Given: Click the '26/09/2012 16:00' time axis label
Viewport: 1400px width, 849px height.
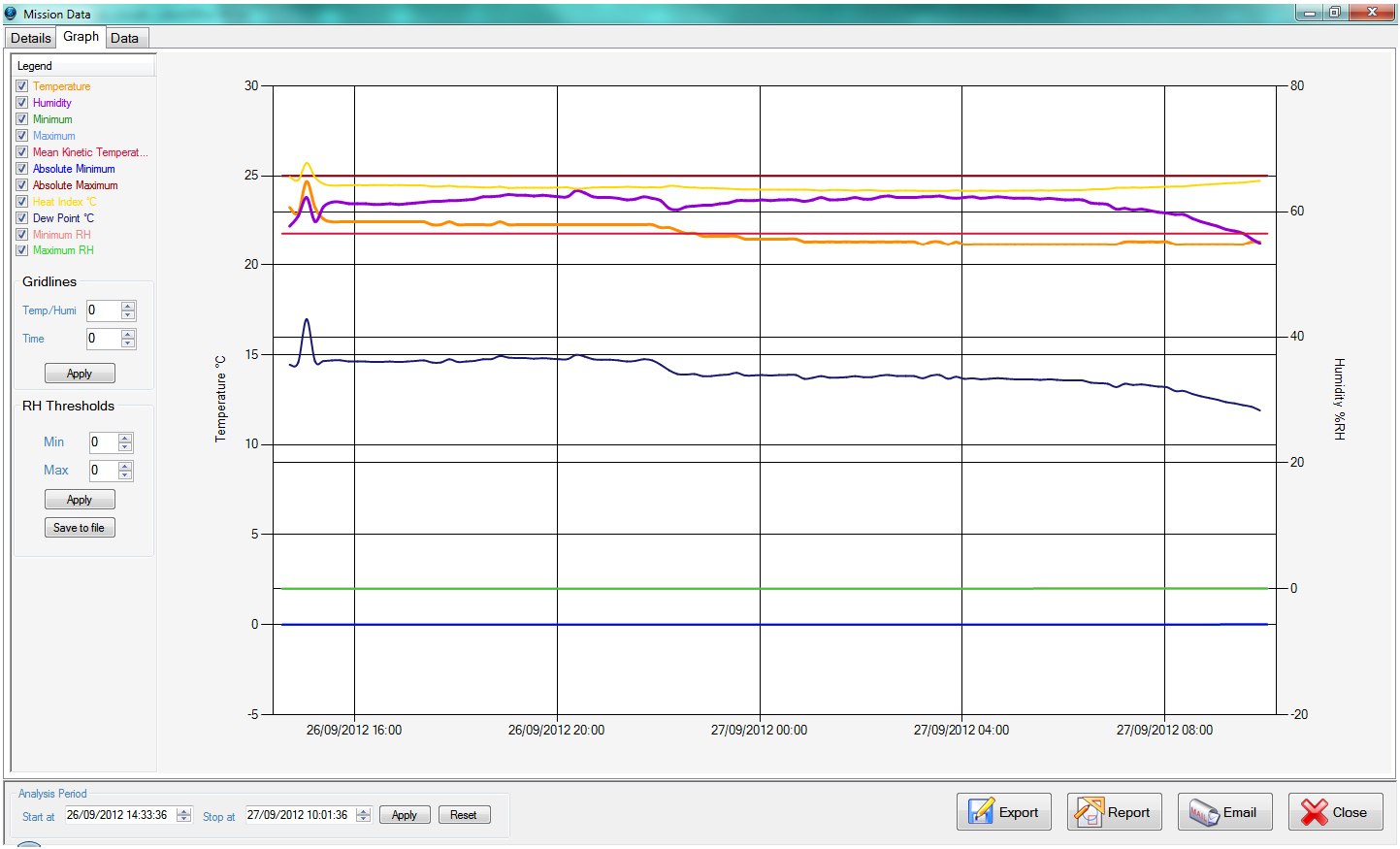Looking at the screenshot, I should tap(354, 730).
